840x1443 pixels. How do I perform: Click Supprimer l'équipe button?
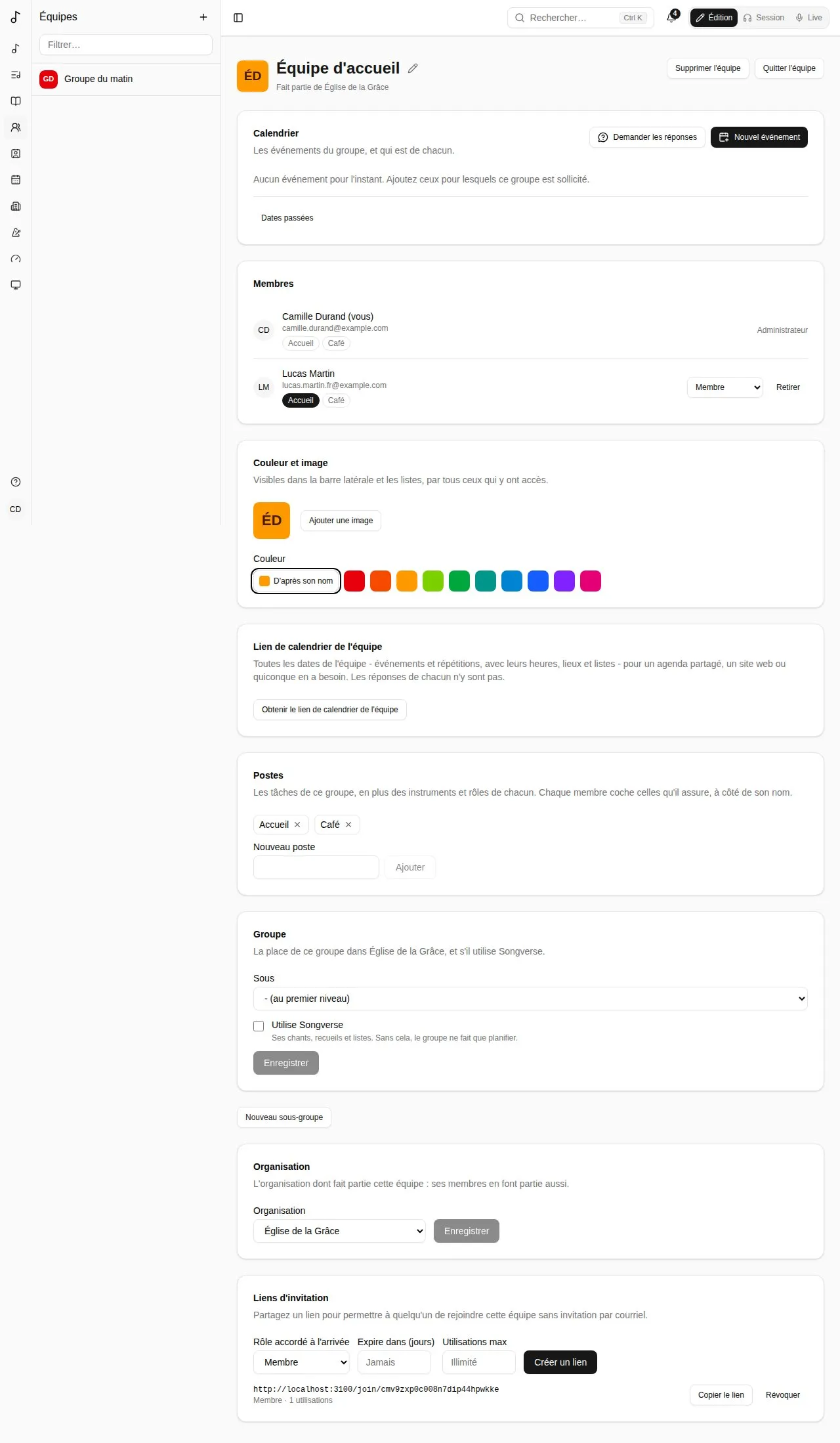(x=707, y=68)
